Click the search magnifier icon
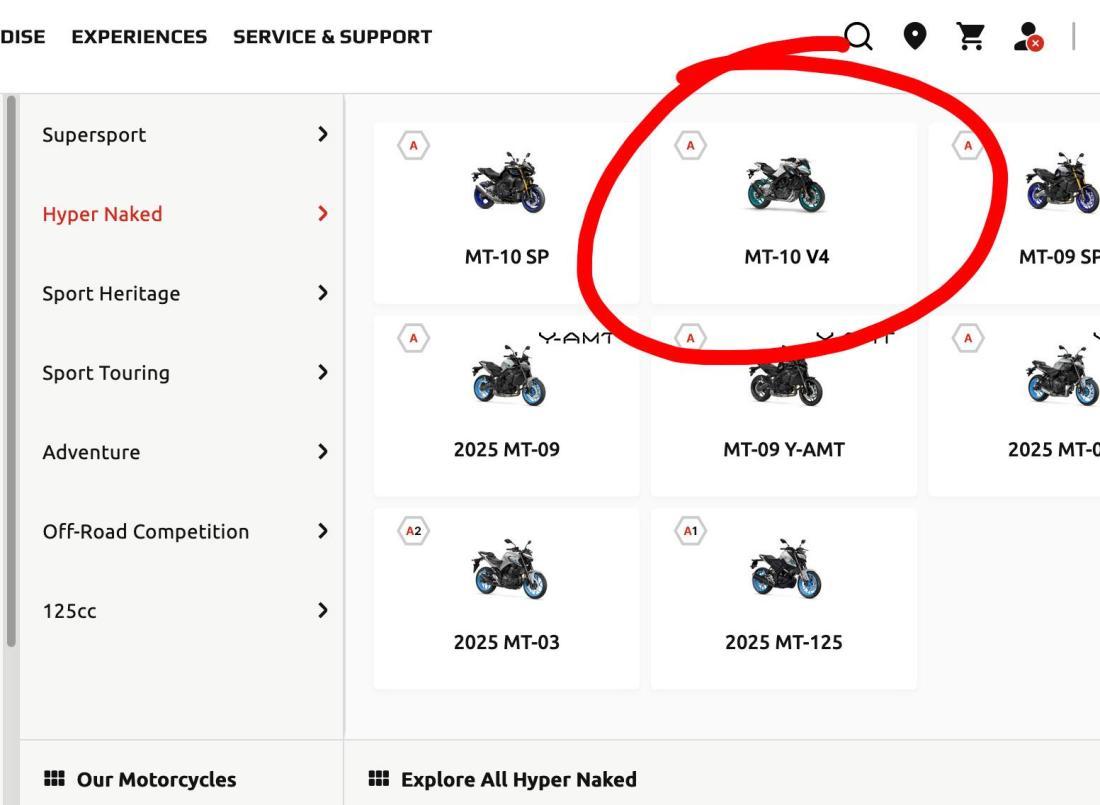This screenshot has width=1100, height=805. (x=859, y=37)
